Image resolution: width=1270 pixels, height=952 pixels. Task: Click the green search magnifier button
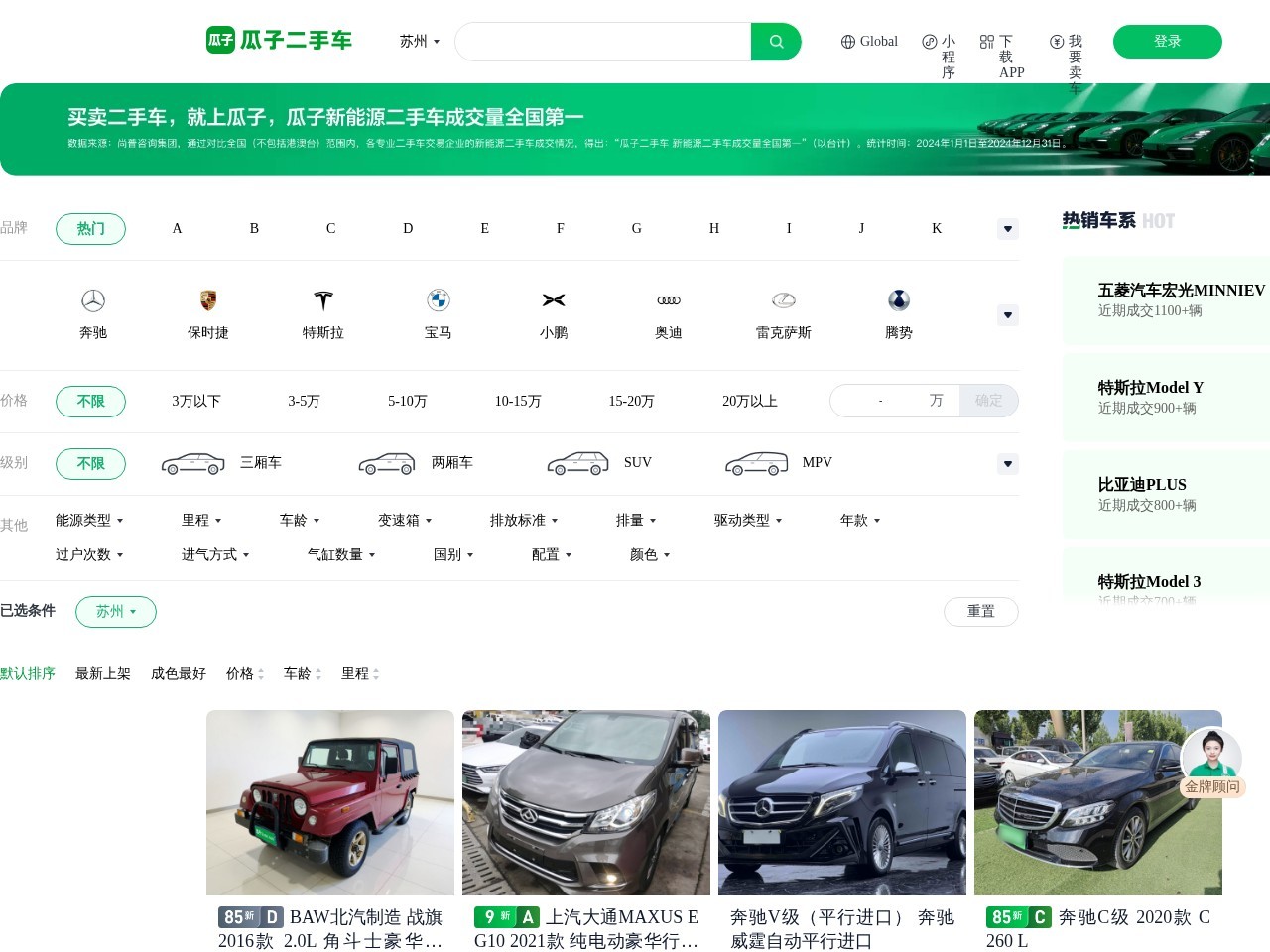point(776,42)
